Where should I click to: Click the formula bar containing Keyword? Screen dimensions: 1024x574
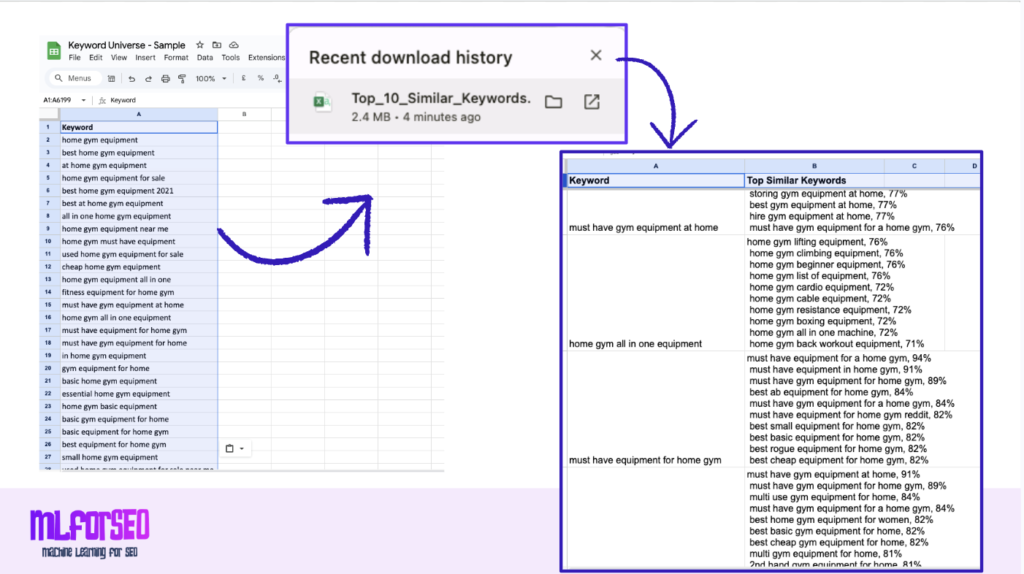pyautogui.click(x=196, y=101)
